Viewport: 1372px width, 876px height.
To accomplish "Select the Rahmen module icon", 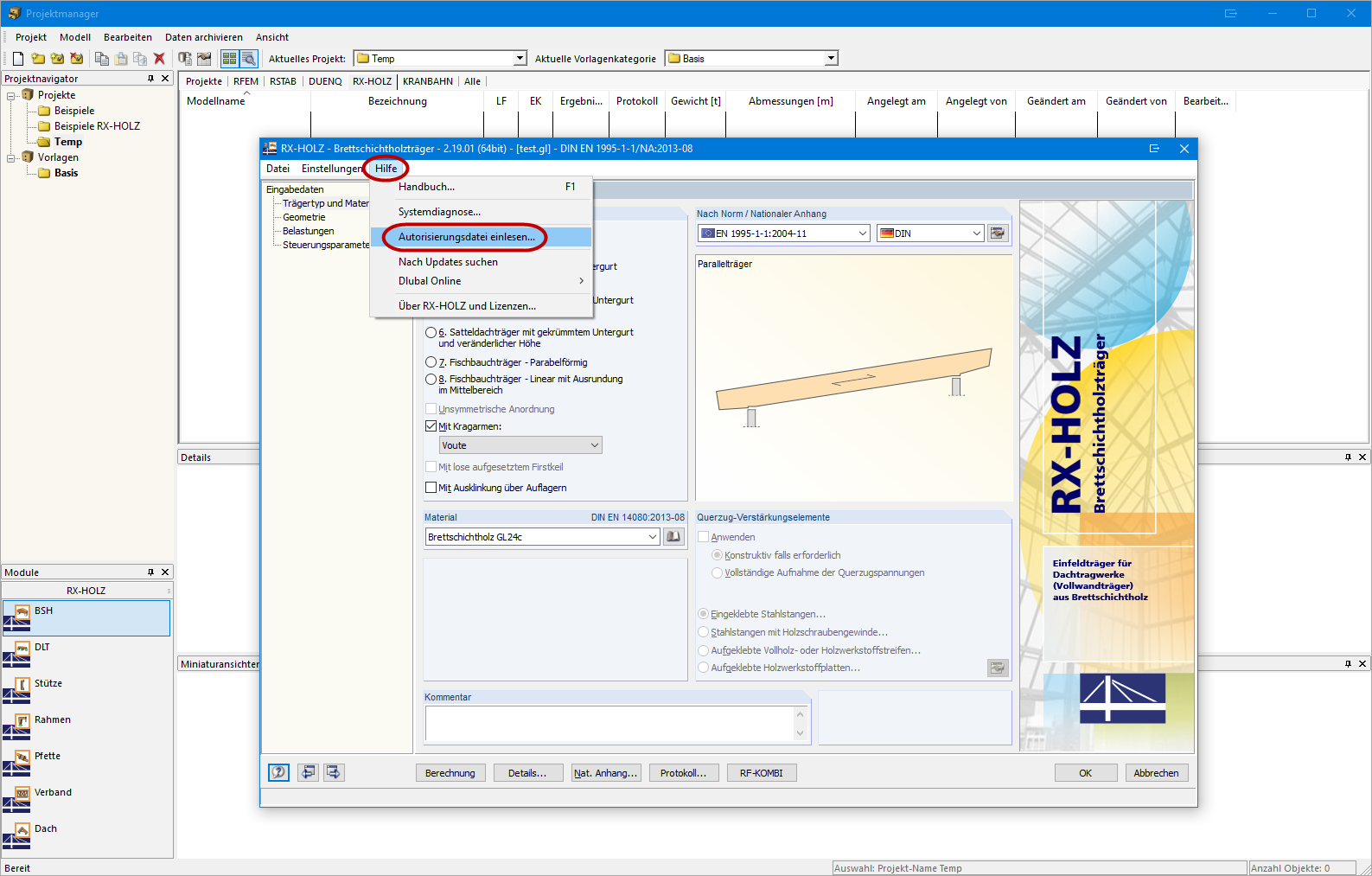I will tap(17, 726).
